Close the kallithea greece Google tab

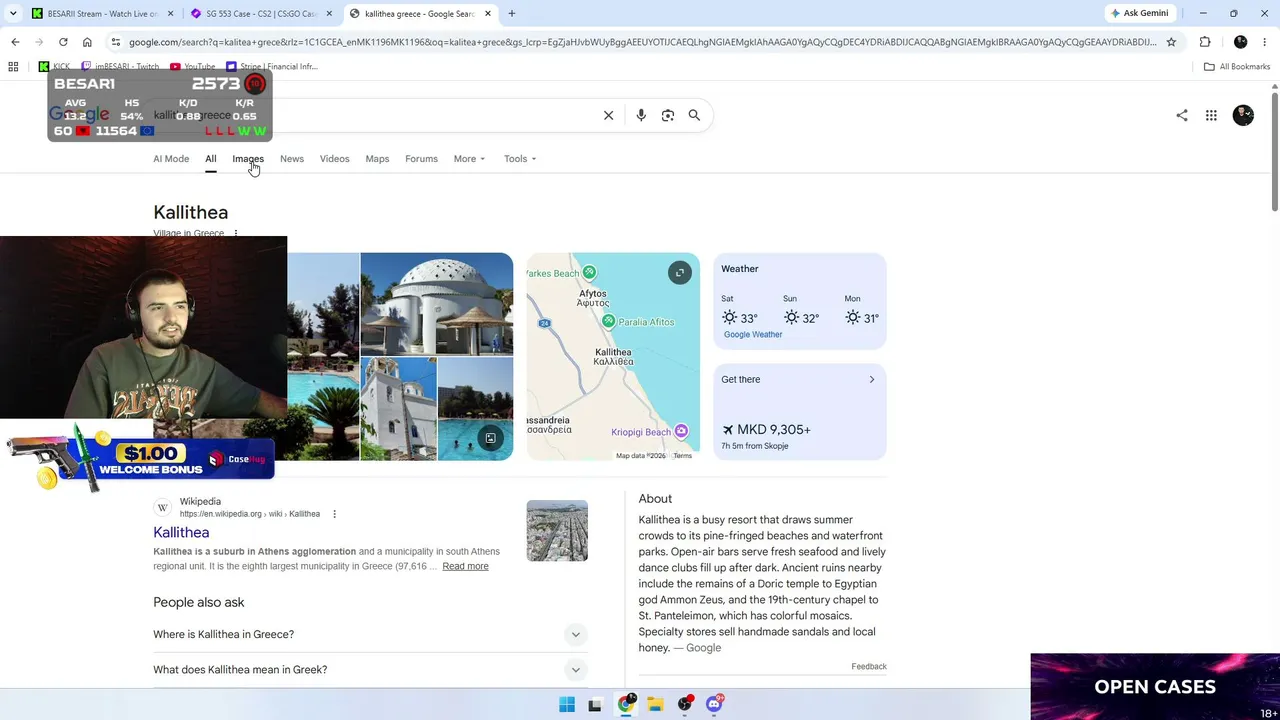[487, 14]
